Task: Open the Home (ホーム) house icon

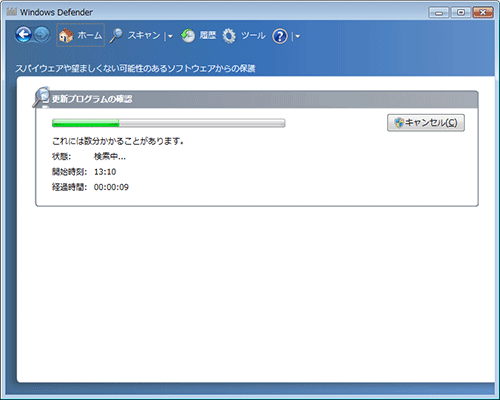Action: coord(66,35)
